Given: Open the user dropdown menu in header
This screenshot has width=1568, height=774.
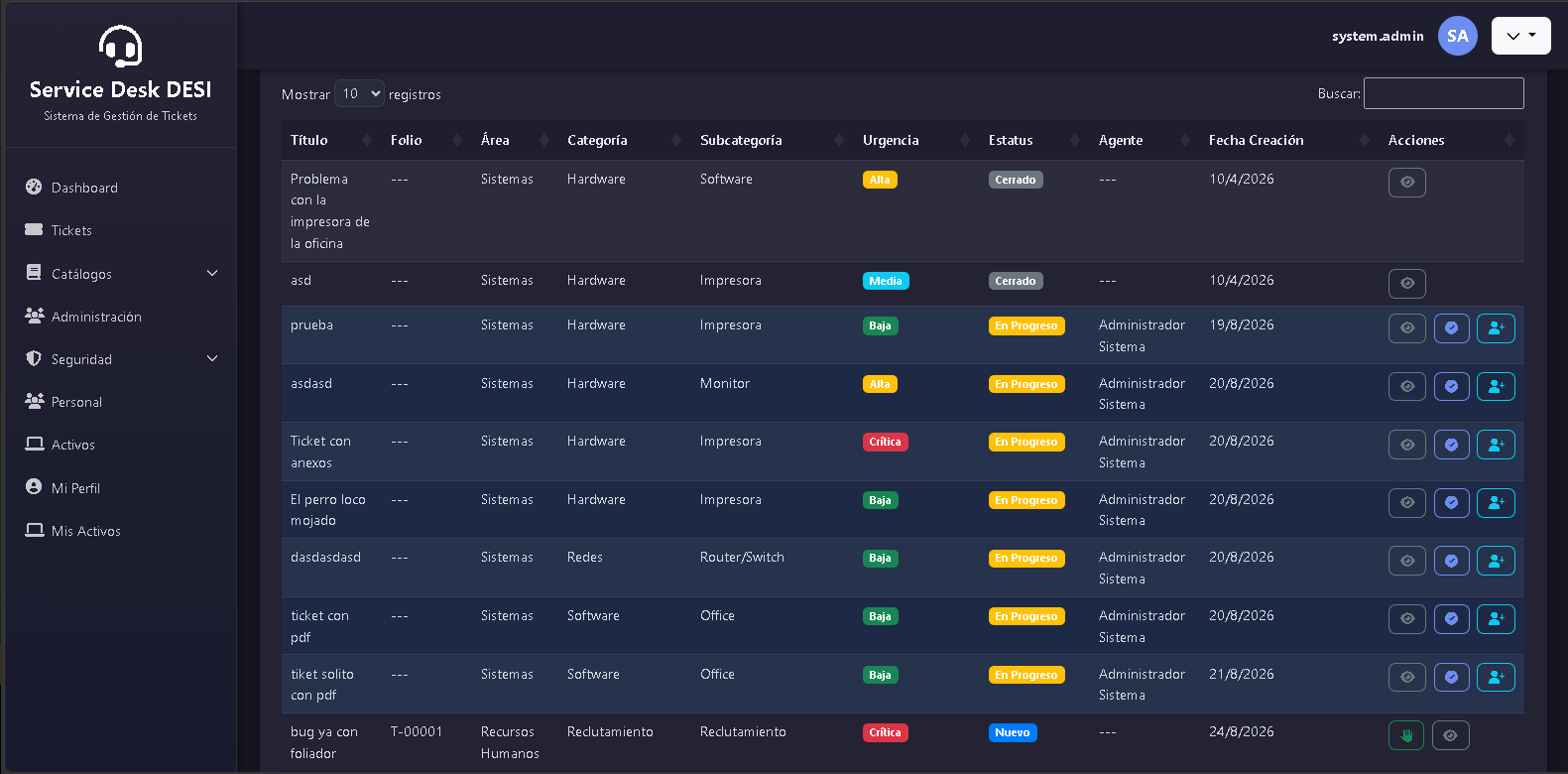Looking at the screenshot, I should click(1521, 36).
